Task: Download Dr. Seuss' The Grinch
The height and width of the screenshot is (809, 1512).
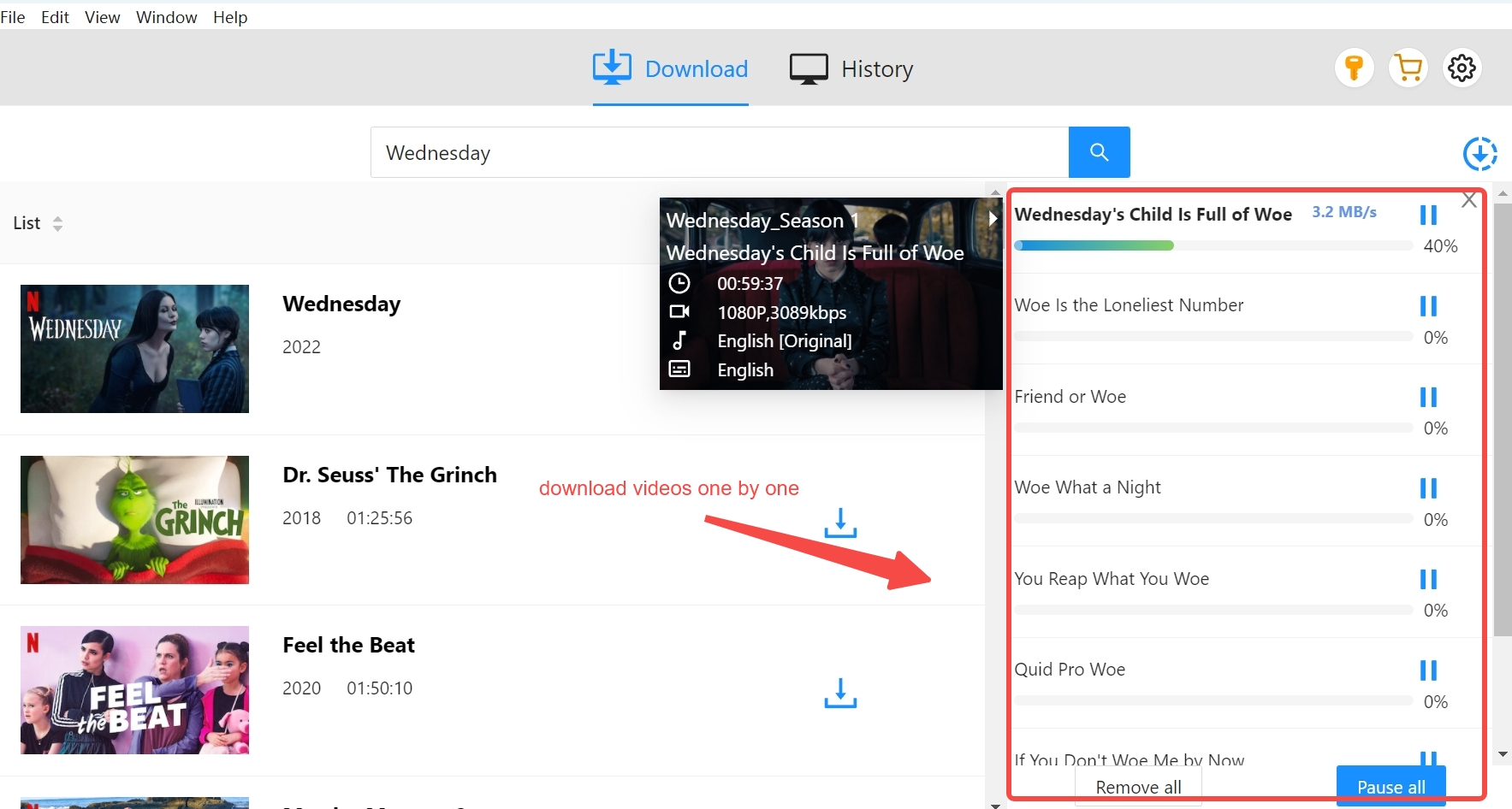Action: click(x=840, y=523)
